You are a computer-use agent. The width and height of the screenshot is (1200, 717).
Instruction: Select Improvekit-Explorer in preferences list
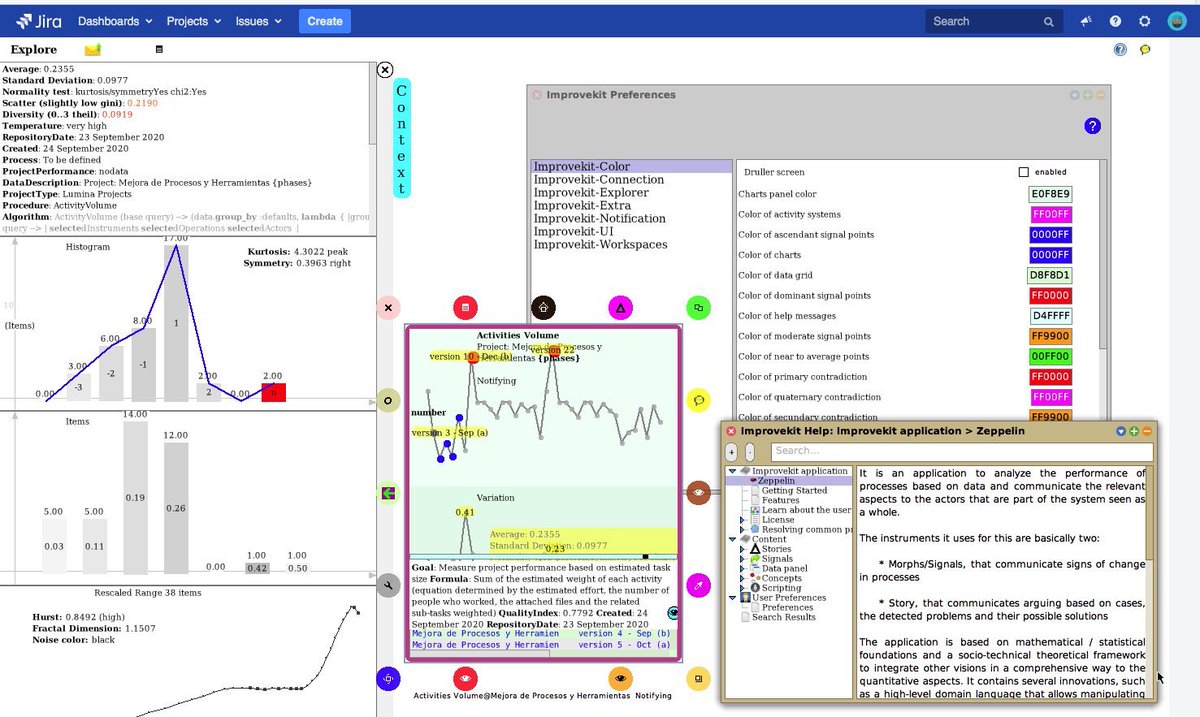click(632, 193)
